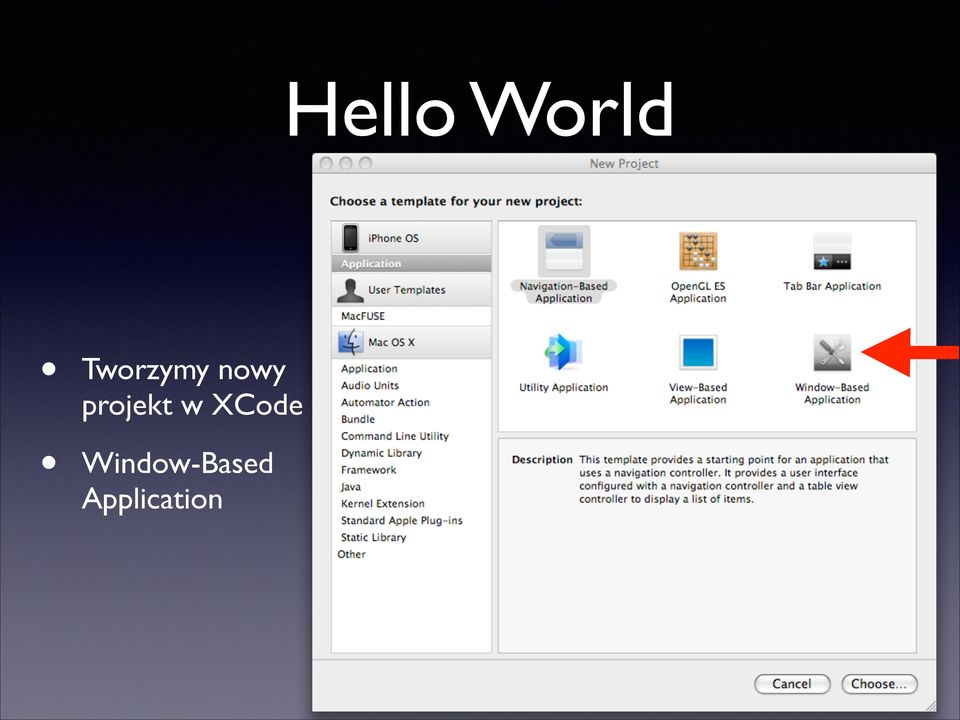Click the iPhone OS phone icon
960x720 pixels.
350,238
